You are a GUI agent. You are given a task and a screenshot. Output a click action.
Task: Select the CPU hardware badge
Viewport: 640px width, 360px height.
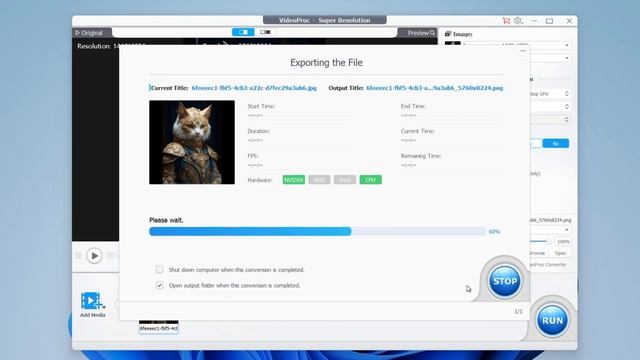coord(371,180)
